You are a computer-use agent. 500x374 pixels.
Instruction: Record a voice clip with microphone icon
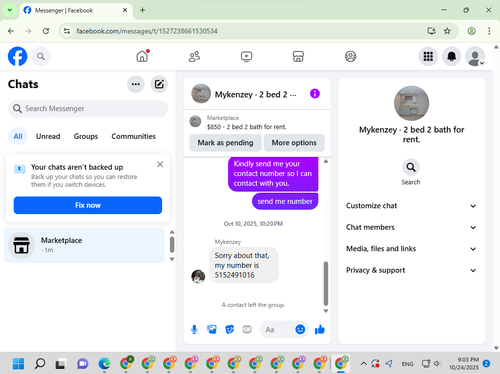(194, 330)
